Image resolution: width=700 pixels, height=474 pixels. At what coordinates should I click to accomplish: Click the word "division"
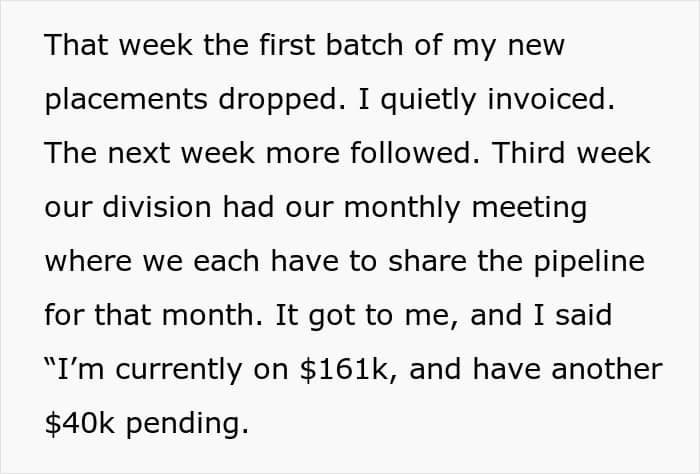(157, 207)
